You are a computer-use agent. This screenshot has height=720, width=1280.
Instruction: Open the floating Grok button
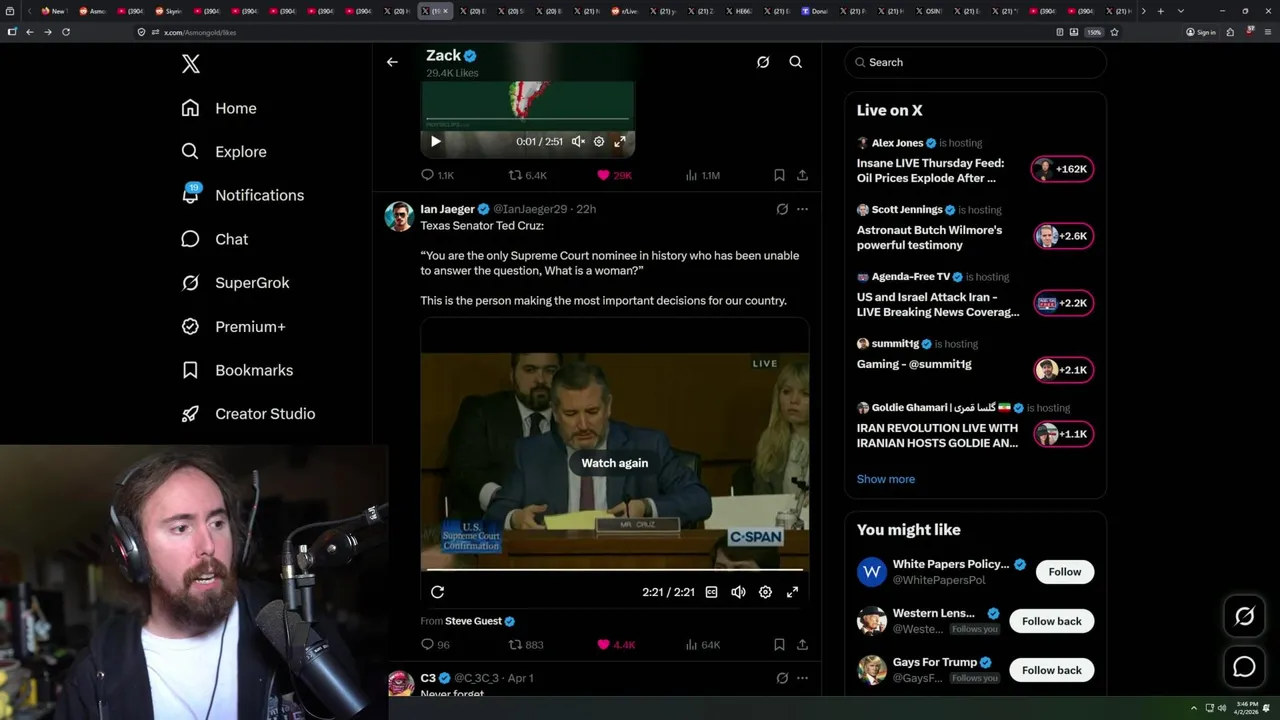click(1245, 617)
